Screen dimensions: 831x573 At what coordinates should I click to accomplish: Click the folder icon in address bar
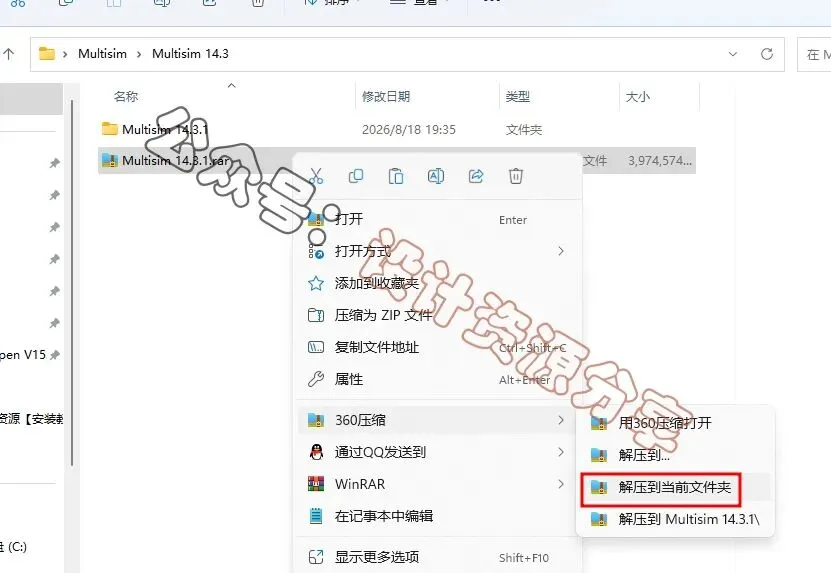click(47, 54)
